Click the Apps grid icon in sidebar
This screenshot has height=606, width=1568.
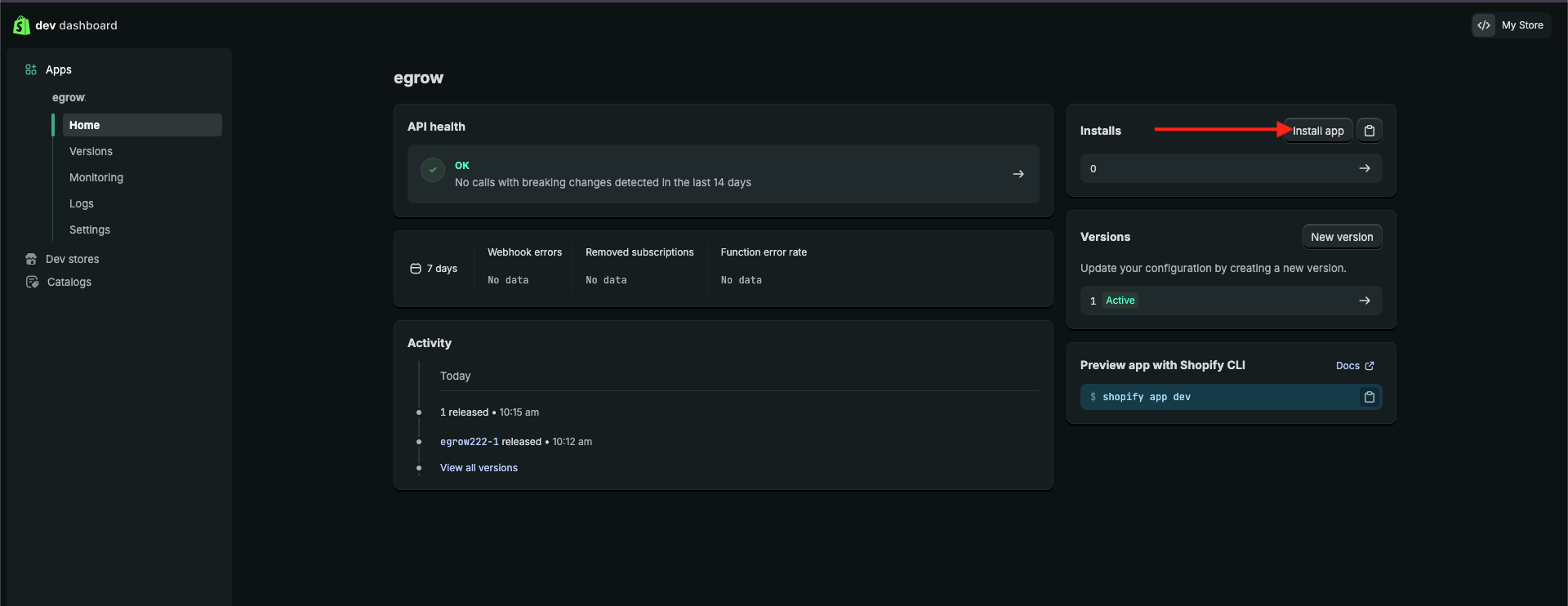point(31,69)
